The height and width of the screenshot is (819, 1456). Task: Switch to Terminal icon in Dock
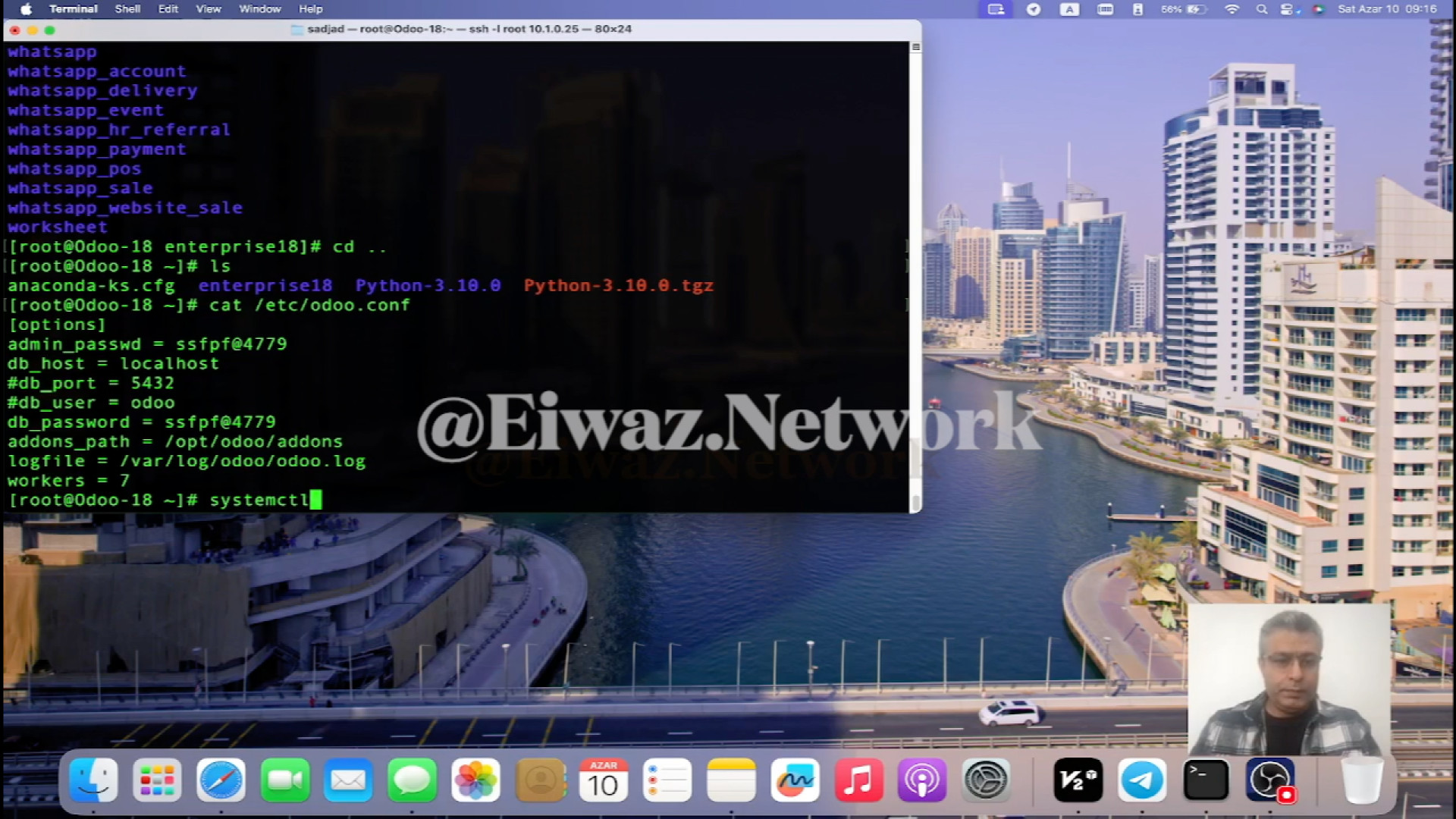[x=1206, y=780]
